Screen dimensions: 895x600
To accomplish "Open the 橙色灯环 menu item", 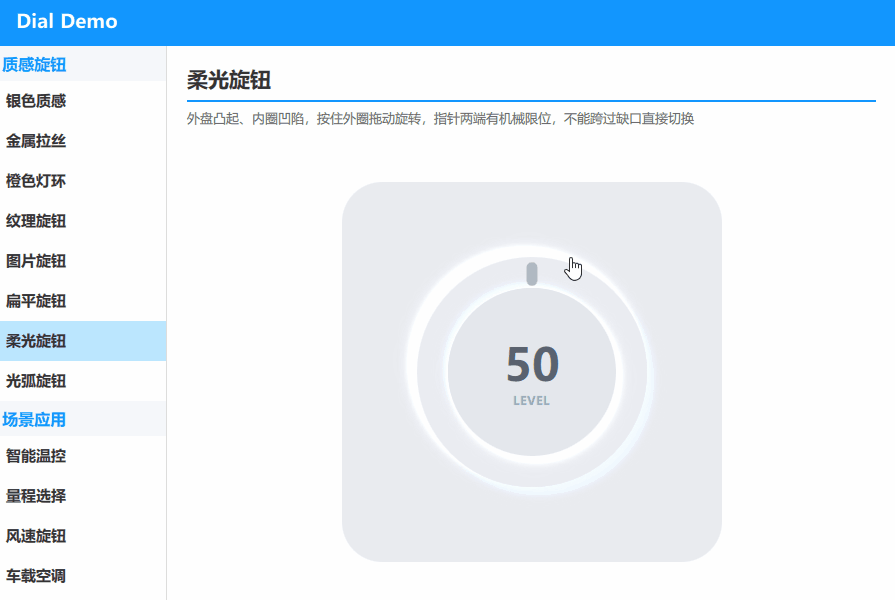I will pyautogui.click(x=83, y=181).
